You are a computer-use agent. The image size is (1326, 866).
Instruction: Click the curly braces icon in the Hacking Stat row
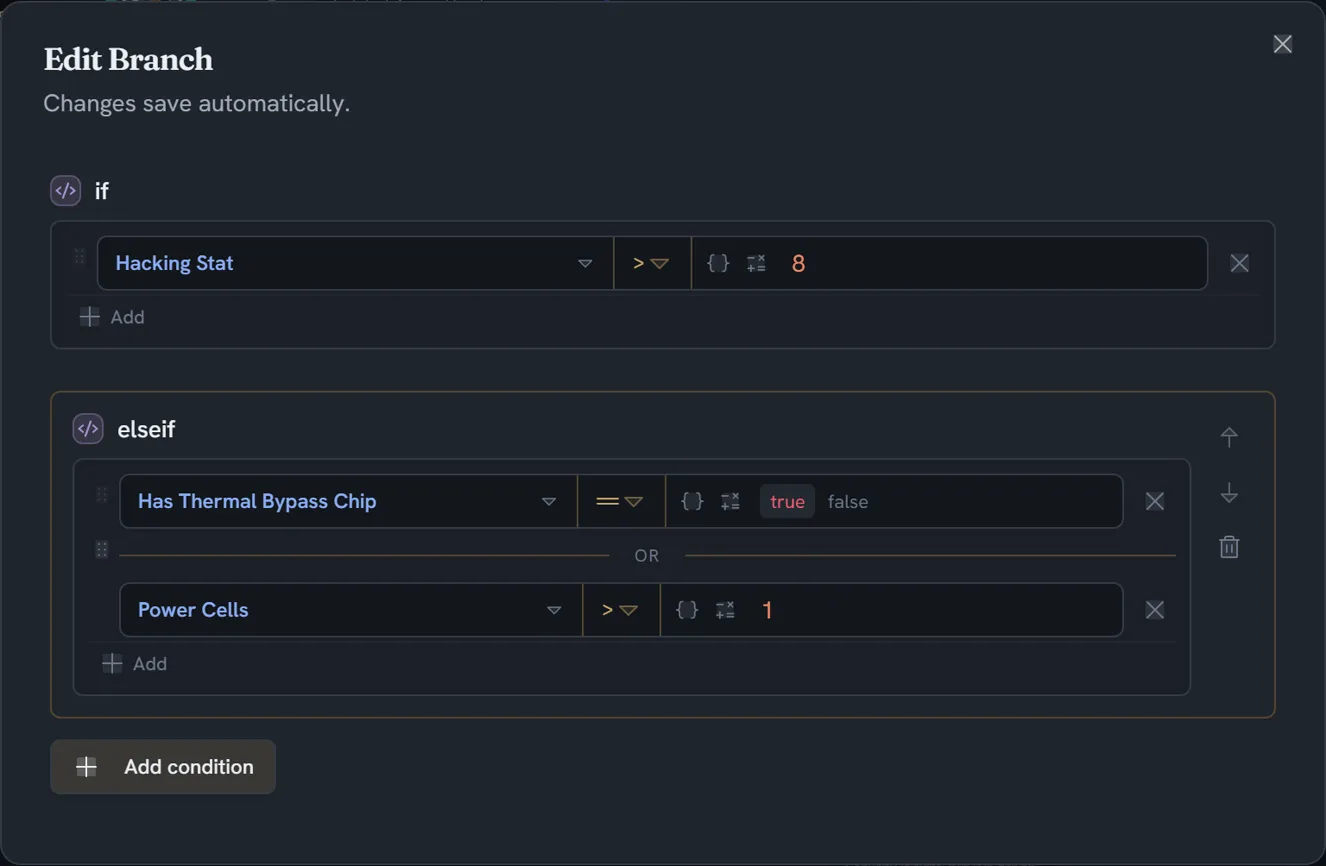(718, 263)
